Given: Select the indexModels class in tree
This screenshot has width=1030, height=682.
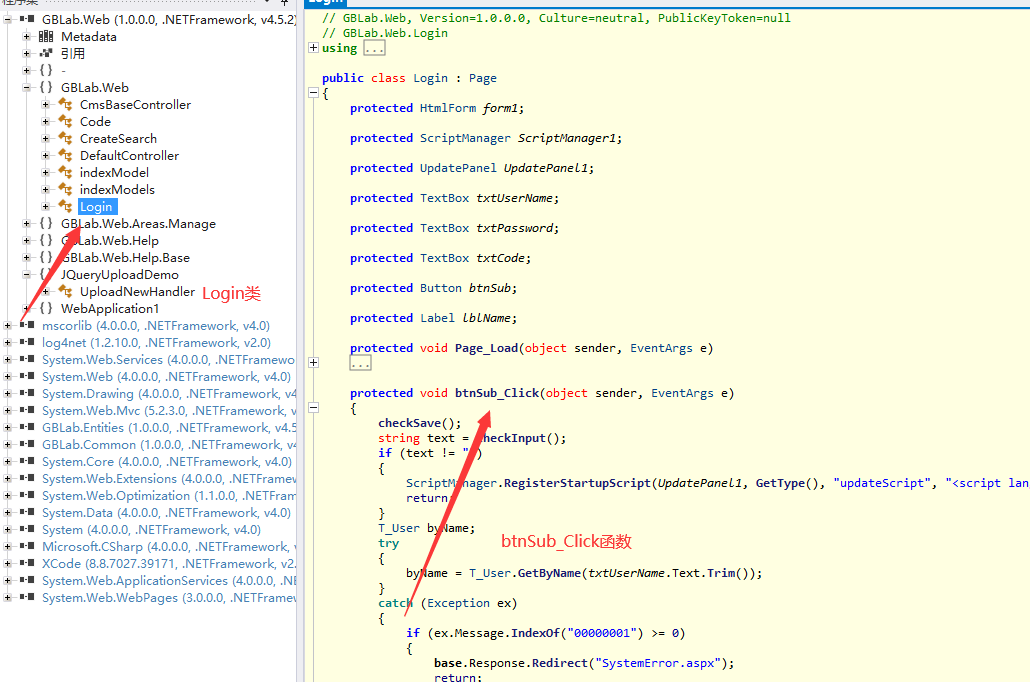Looking at the screenshot, I should 117,190.
